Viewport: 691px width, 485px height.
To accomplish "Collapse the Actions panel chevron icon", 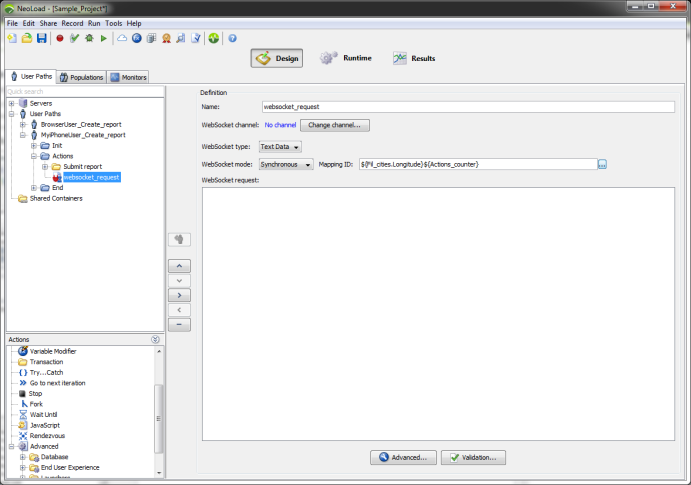I will click(x=155, y=340).
